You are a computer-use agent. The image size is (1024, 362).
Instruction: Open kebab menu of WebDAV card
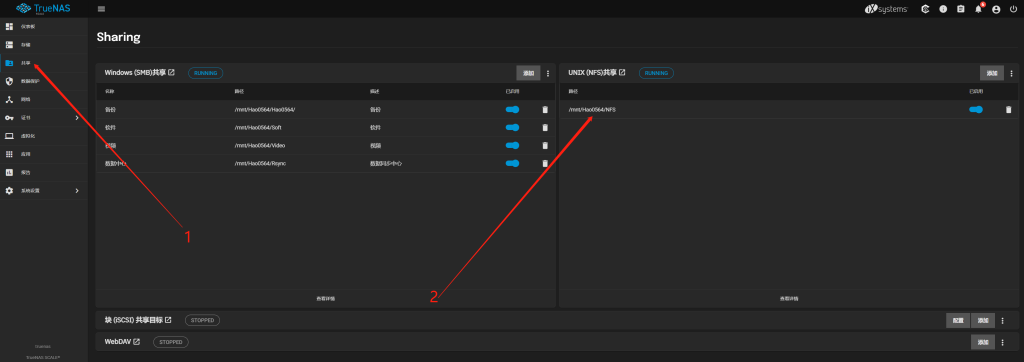click(x=1002, y=342)
